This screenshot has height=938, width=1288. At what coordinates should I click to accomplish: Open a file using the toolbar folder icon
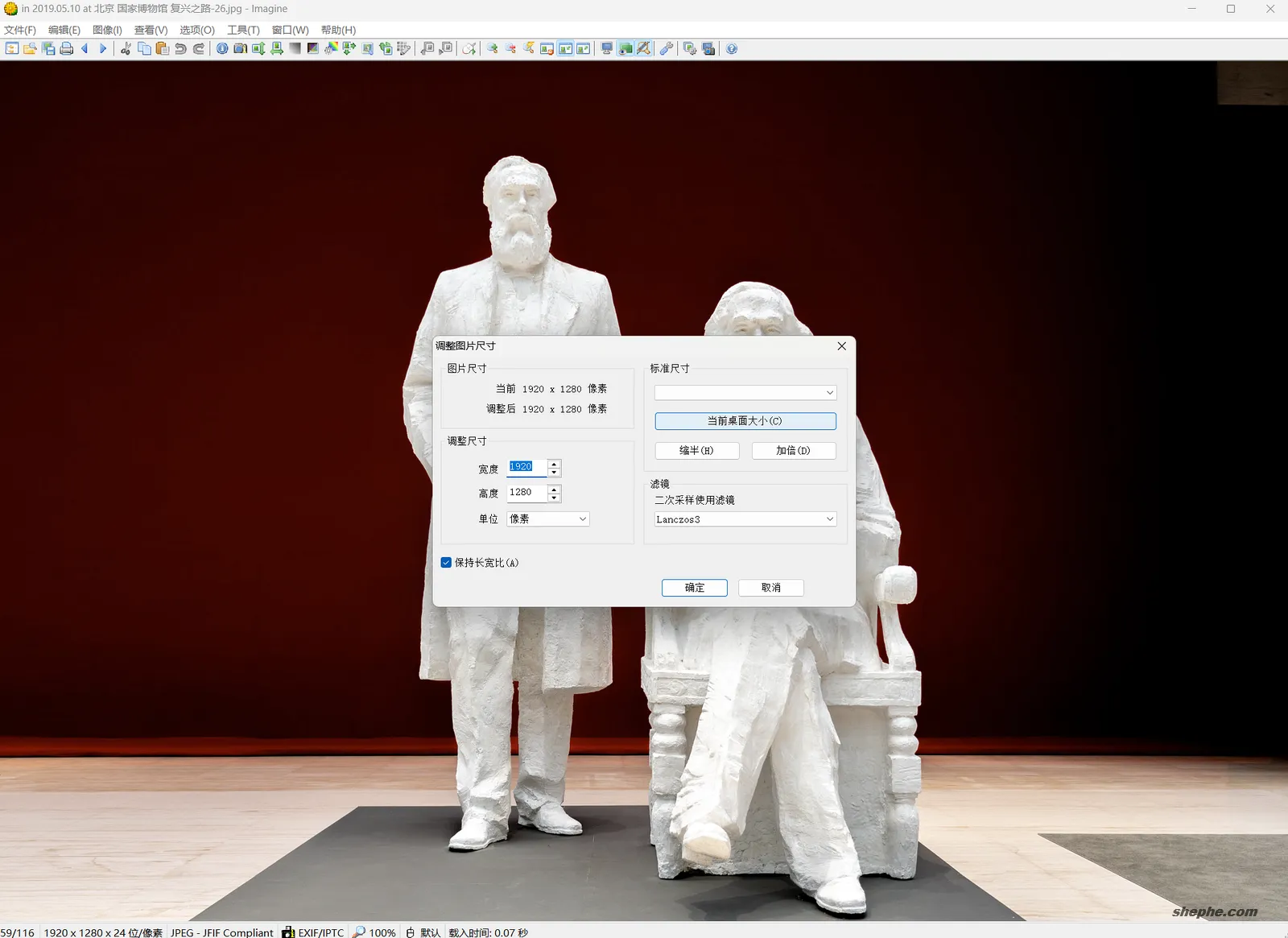[31, 48]
